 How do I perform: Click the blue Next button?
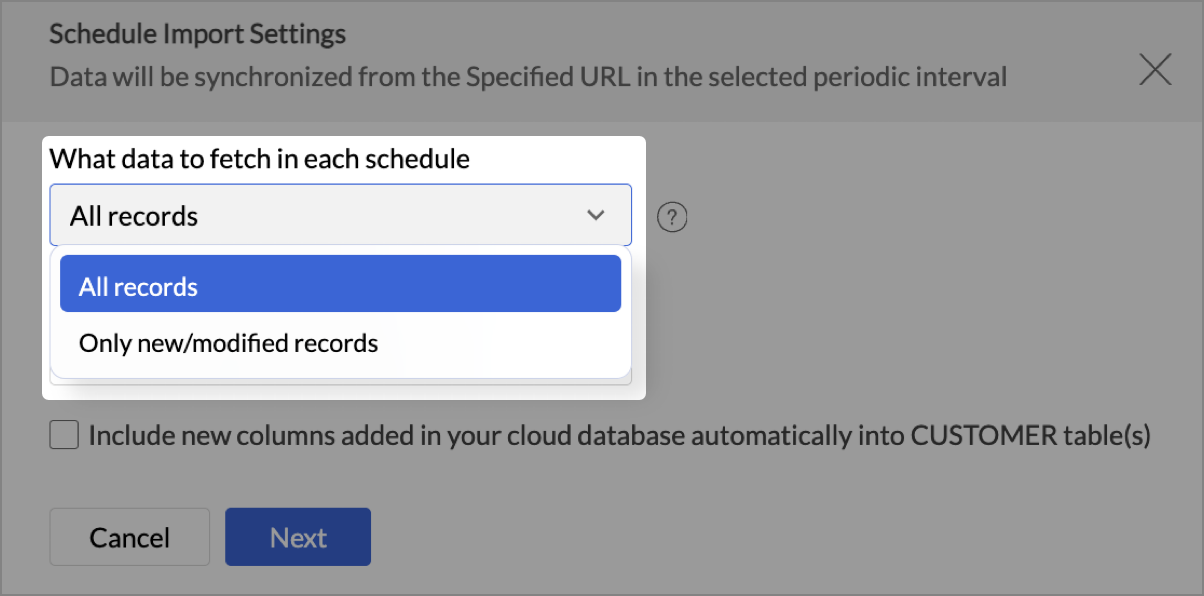(x=298, y=537)
